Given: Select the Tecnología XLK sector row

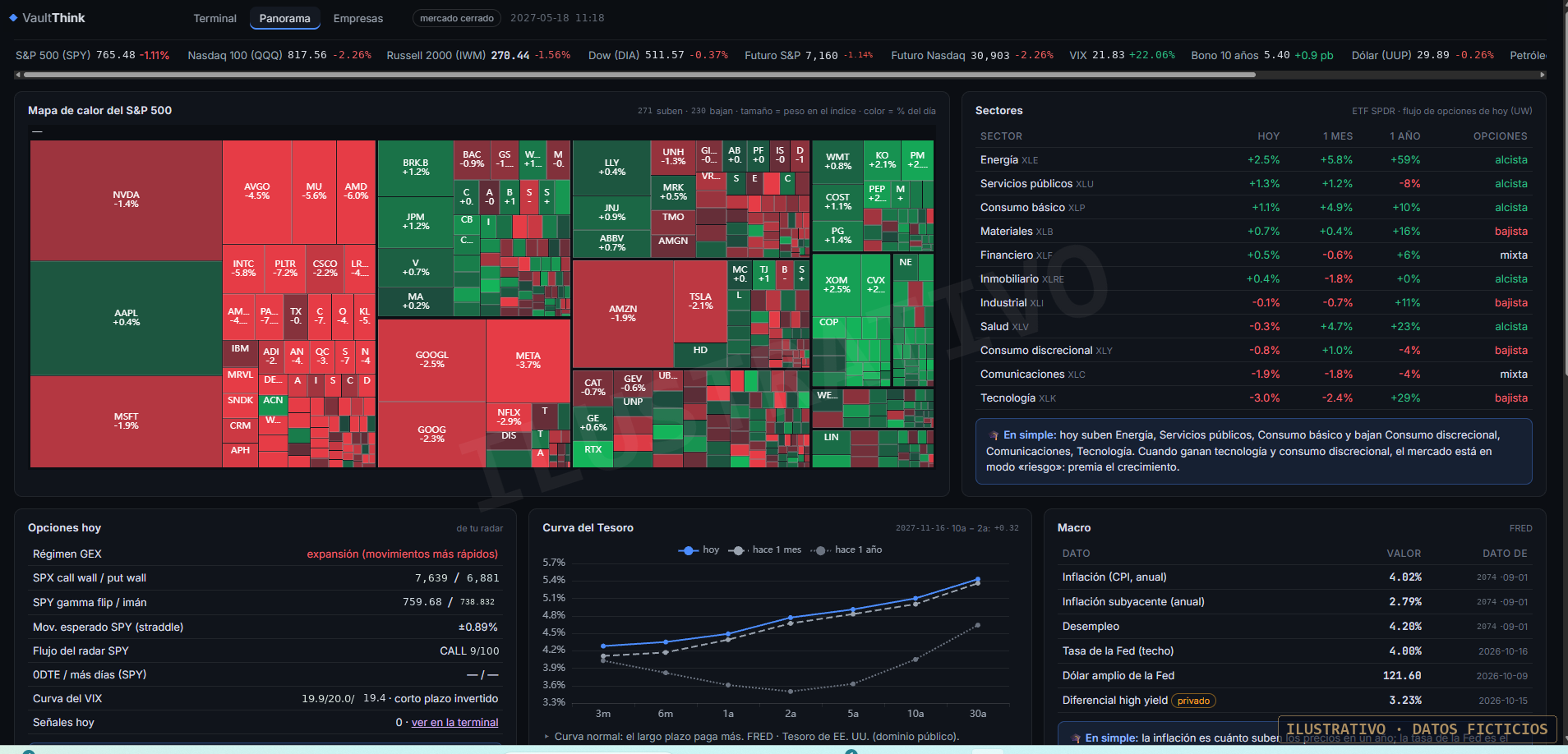Looking at the screenshot, I should pos(1253,398).
